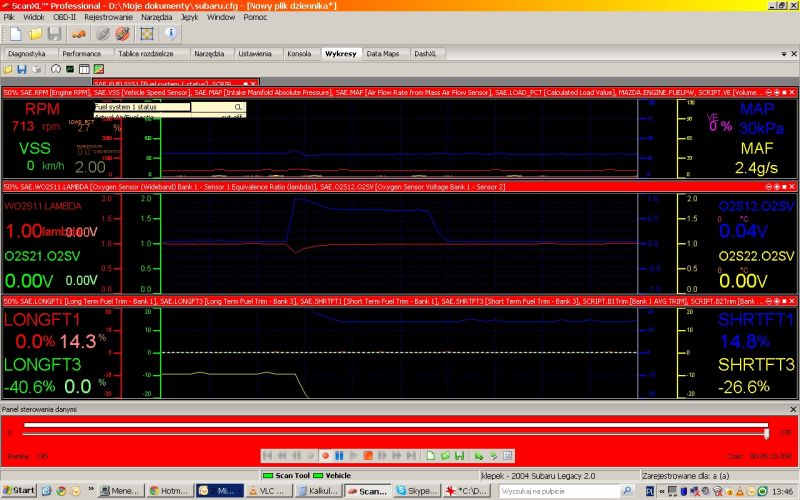The width and height of the screenshot is (800, 500).
Task: Switch to the Data Maps tab
Action: [x=383, y=53]
